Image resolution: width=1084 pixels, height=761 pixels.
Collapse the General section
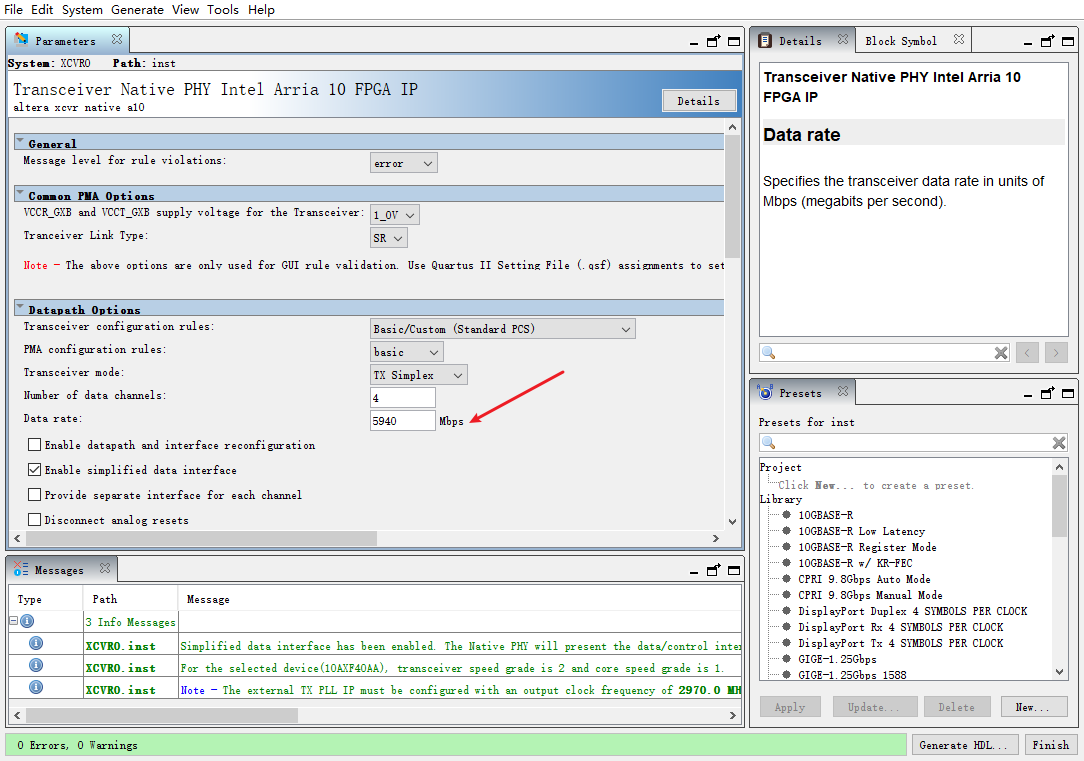(x=20, y=141)
